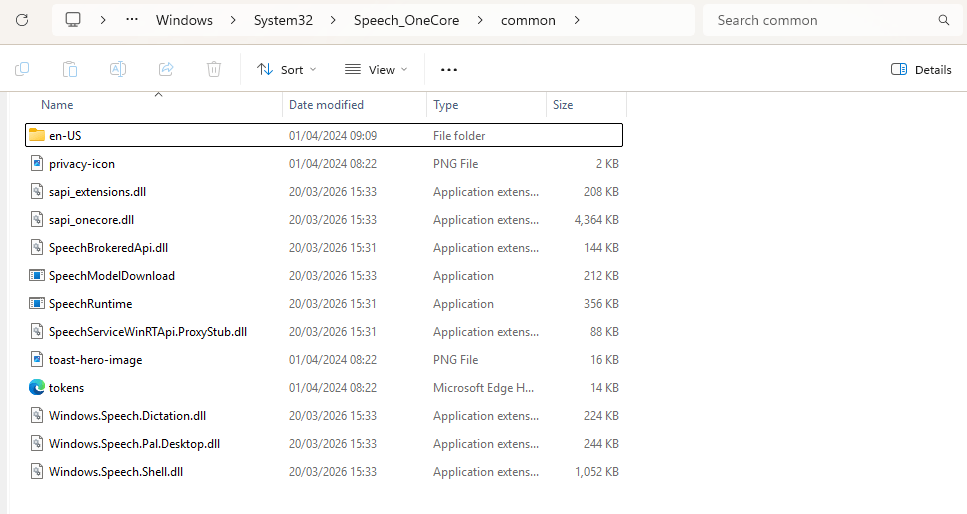Click the Copy icon in the toolbar
Viewport: 967px width, 514px height.
tap(22, 69)
